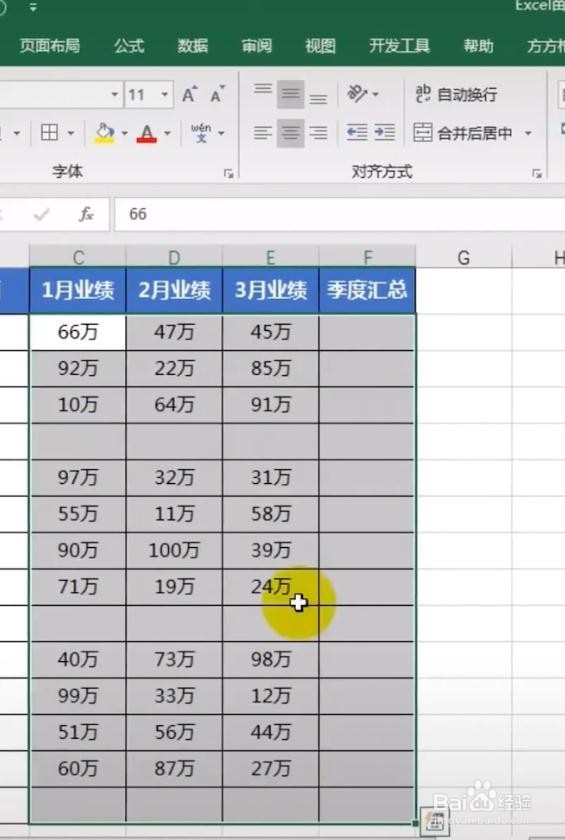
Task: Select column G header
Action: (x=464, y=258)
